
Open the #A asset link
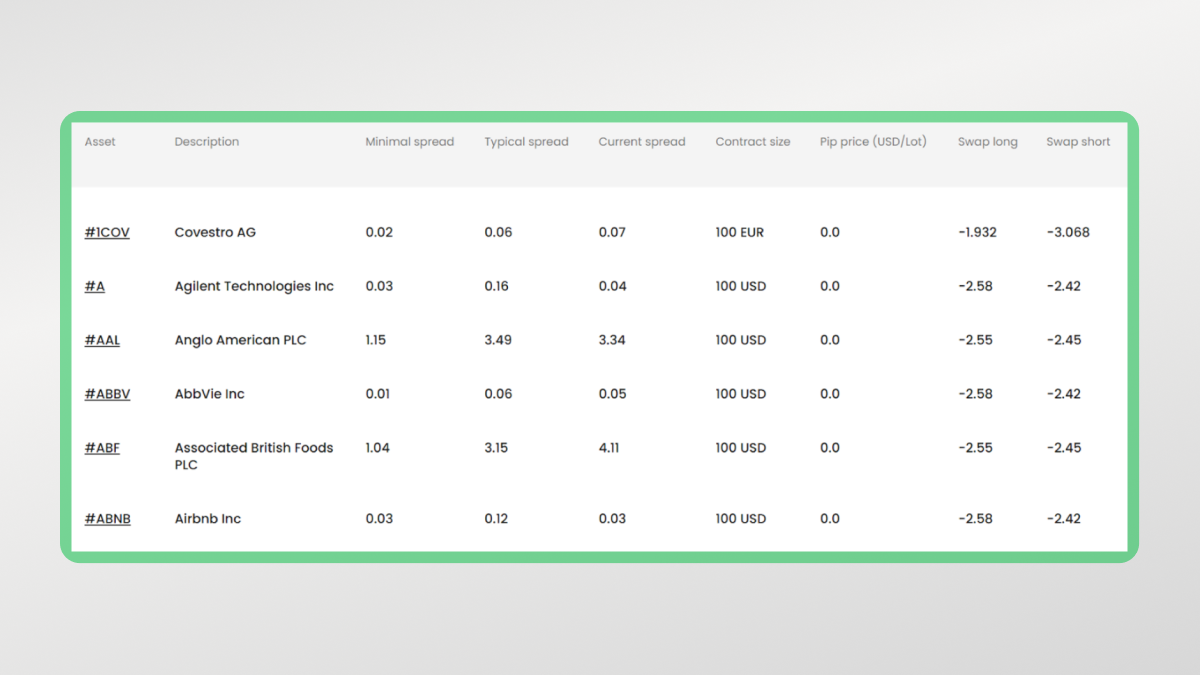point(95,286)
